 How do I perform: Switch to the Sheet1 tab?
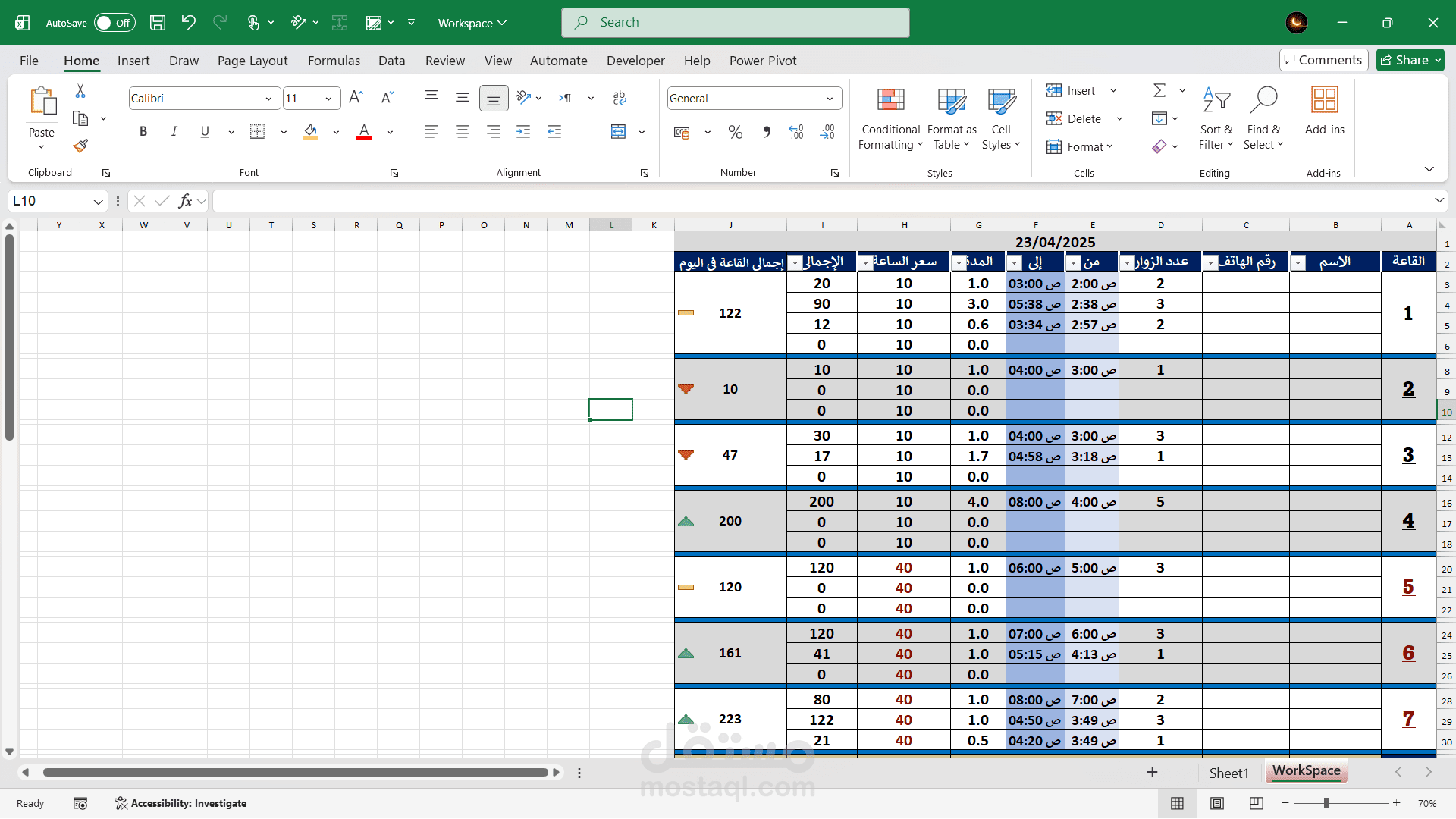[1228, 773]
